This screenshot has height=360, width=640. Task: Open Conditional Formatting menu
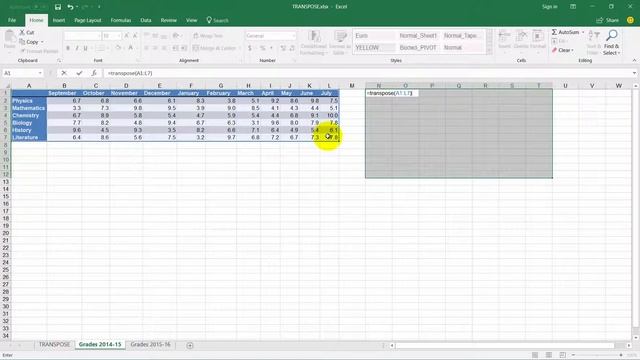tap(313, 42)
